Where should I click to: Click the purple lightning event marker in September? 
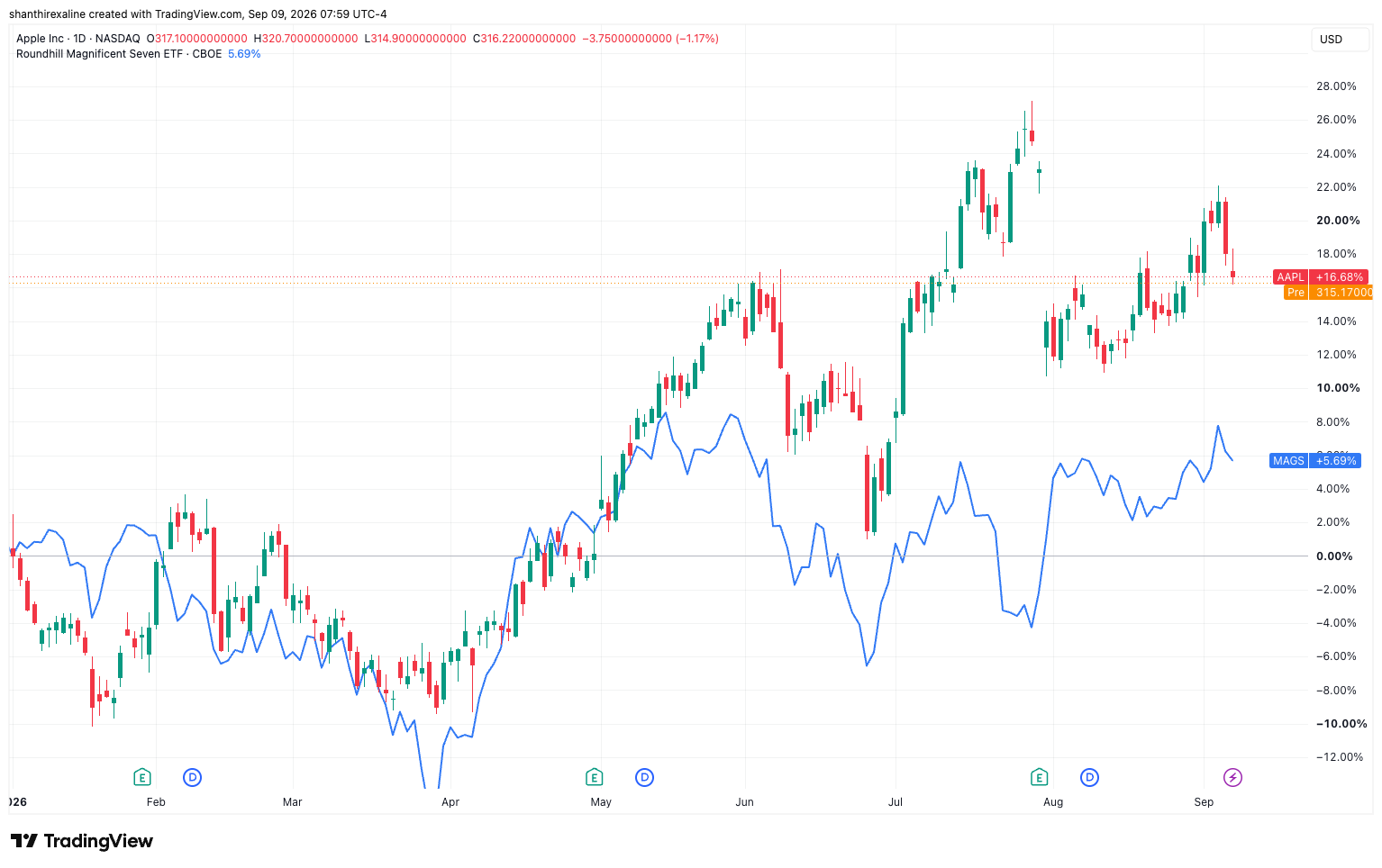point(1232,777)
